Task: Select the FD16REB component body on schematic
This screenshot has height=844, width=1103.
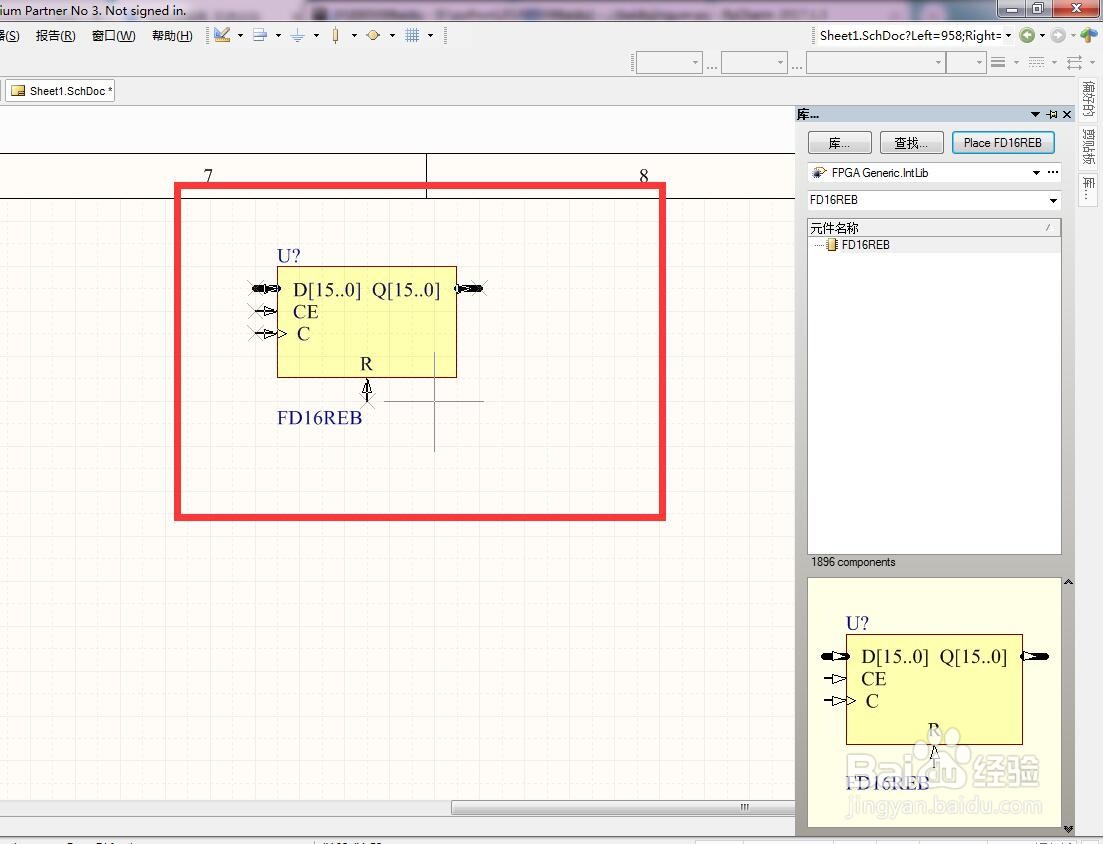Action: (x=366, y=321)
